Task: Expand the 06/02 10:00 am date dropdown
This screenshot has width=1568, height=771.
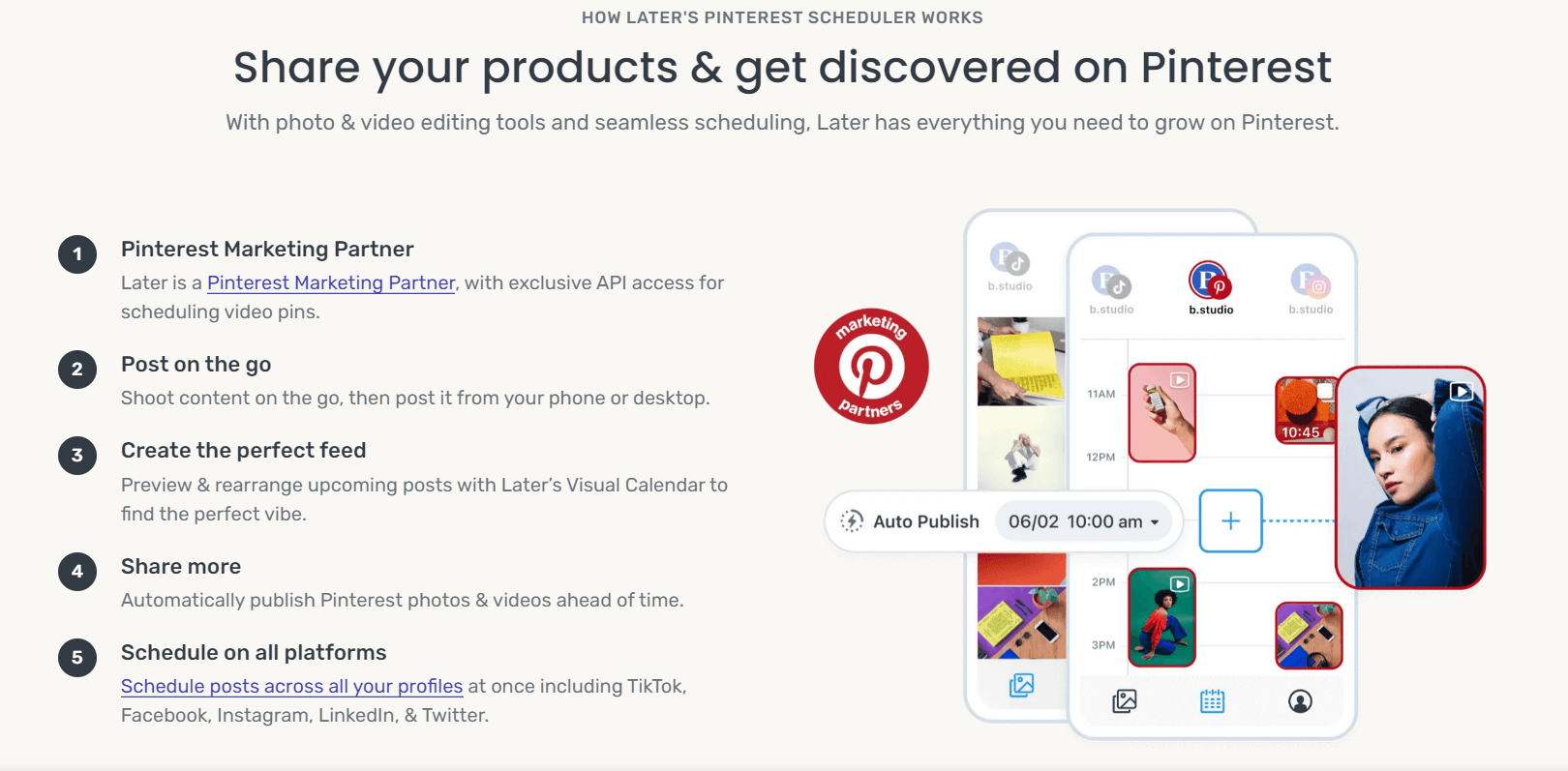Action: [x=1083, y=521]
